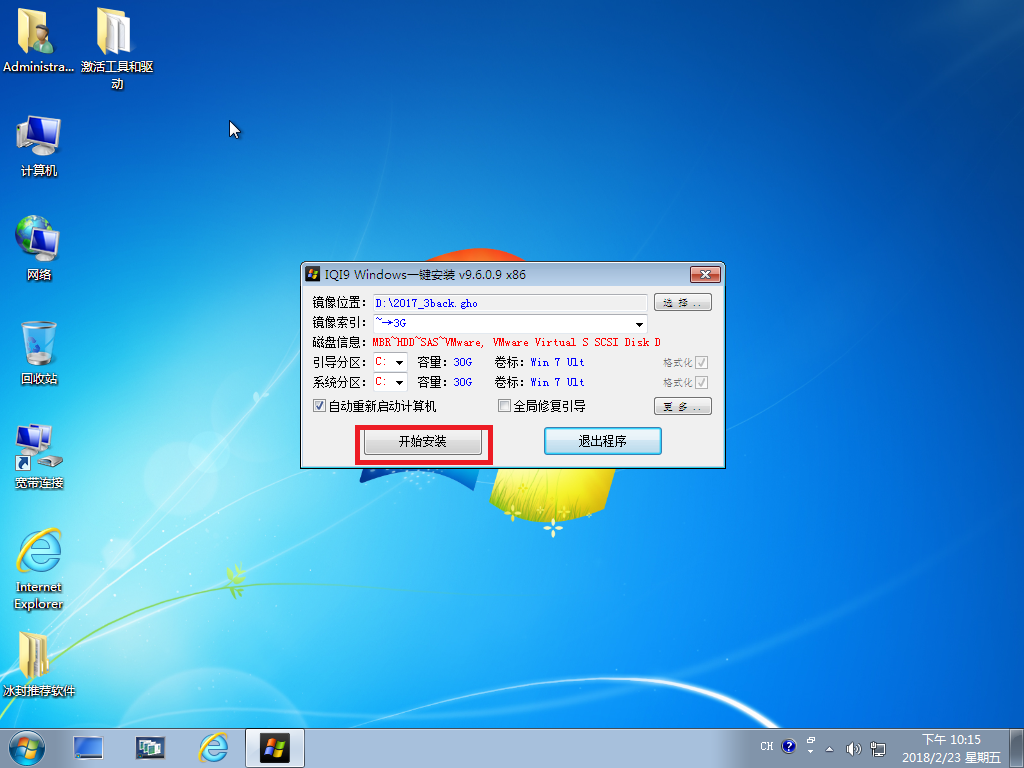Expand the 引导分区 drive dropdown
The image size is (1024, 768).
(399, 362)
